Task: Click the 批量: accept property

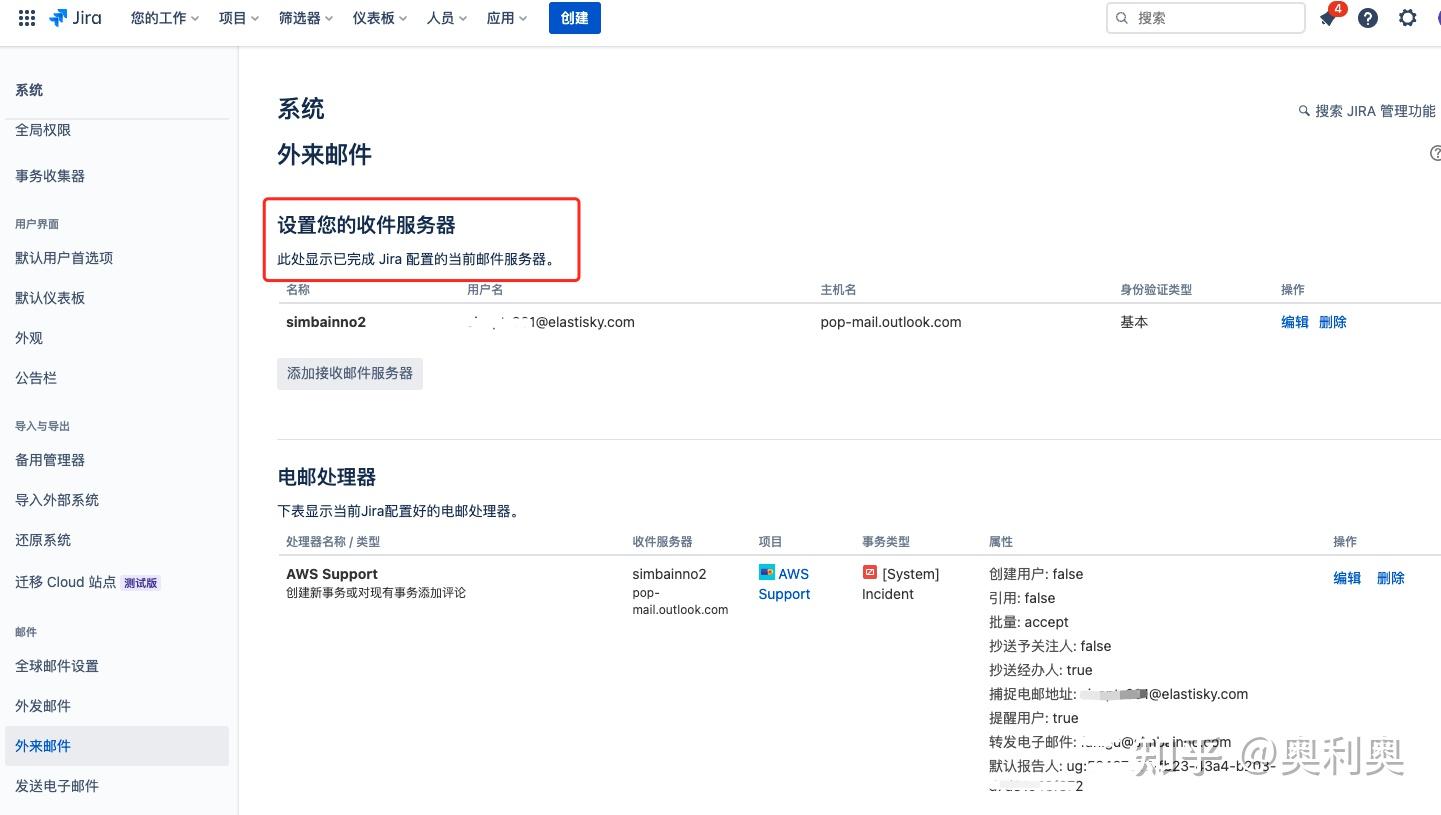Action: pos(1029,622)
